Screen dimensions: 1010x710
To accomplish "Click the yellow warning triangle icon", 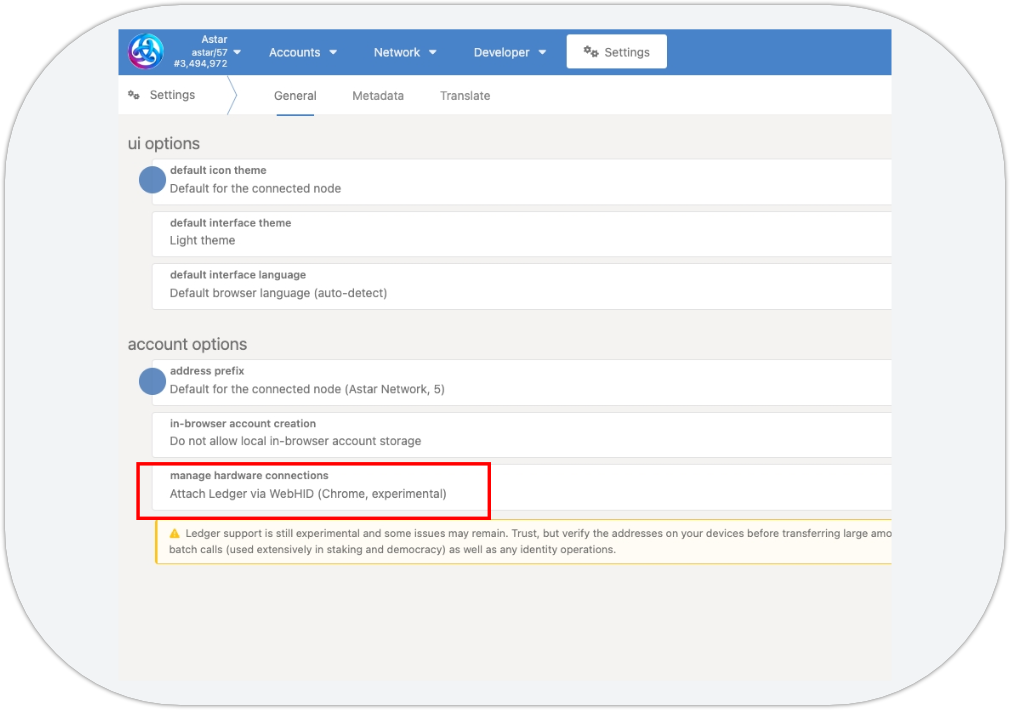I will tap(174, 534).
